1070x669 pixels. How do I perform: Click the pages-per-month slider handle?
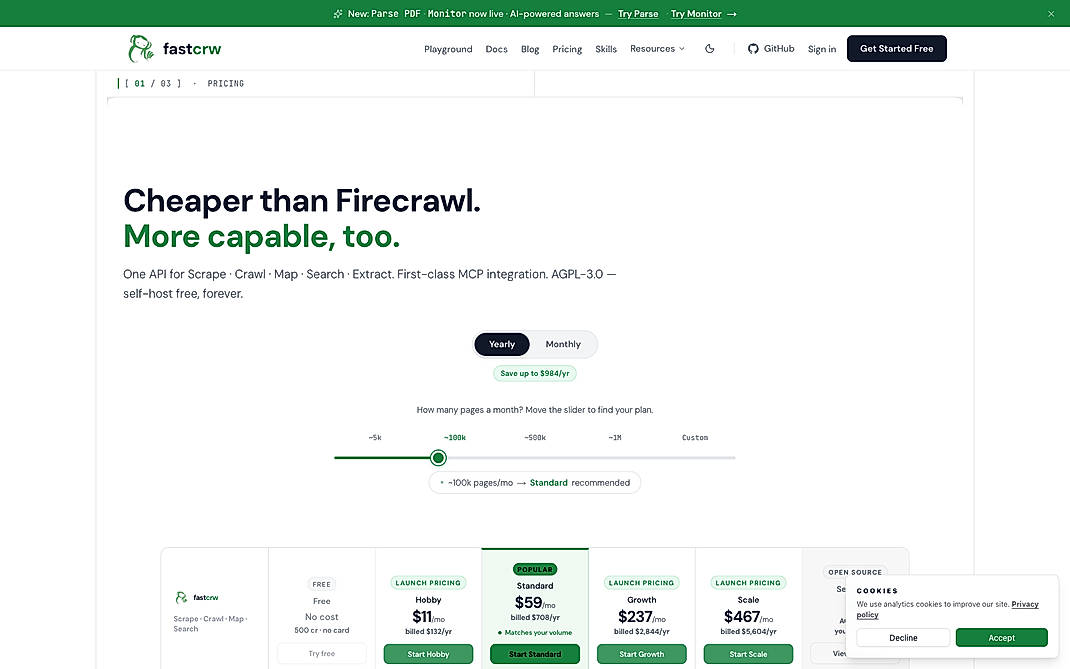(438, 457)
